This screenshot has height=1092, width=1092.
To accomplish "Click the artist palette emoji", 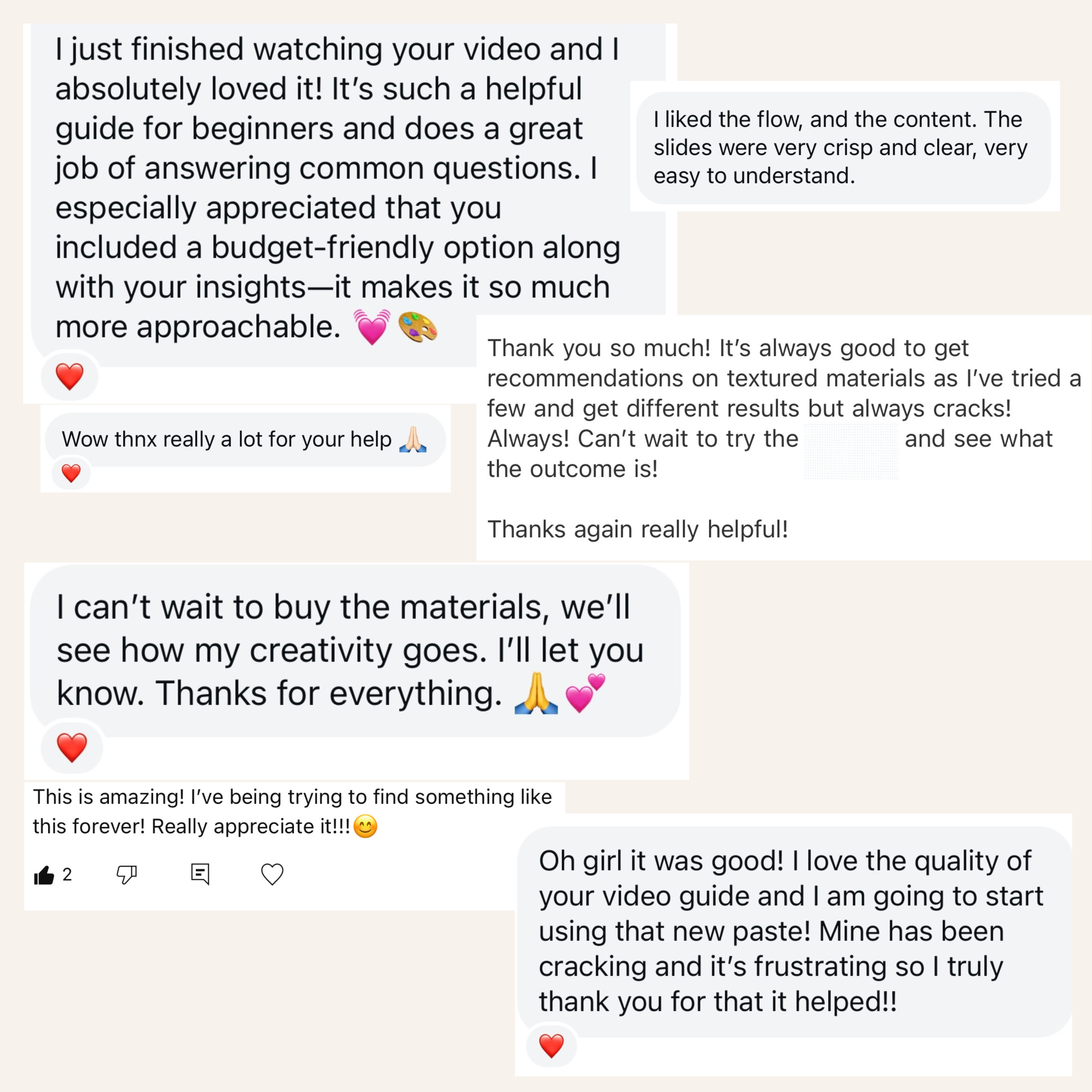I will 418,327.
